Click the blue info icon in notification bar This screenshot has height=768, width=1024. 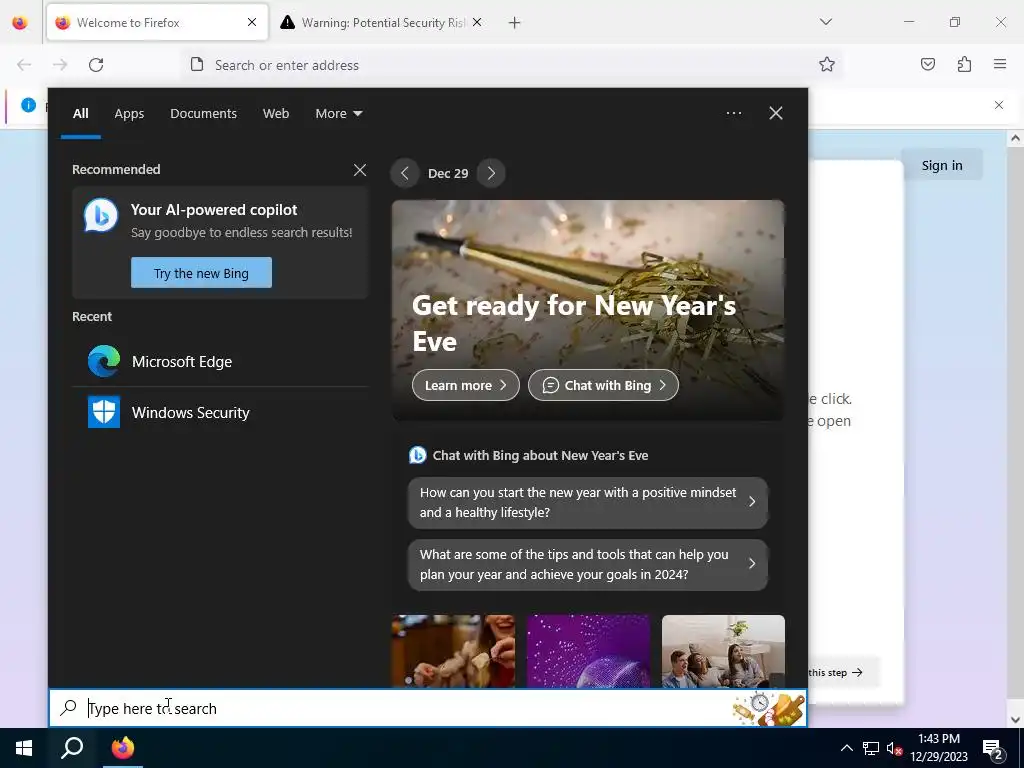[x=28, y=104]
